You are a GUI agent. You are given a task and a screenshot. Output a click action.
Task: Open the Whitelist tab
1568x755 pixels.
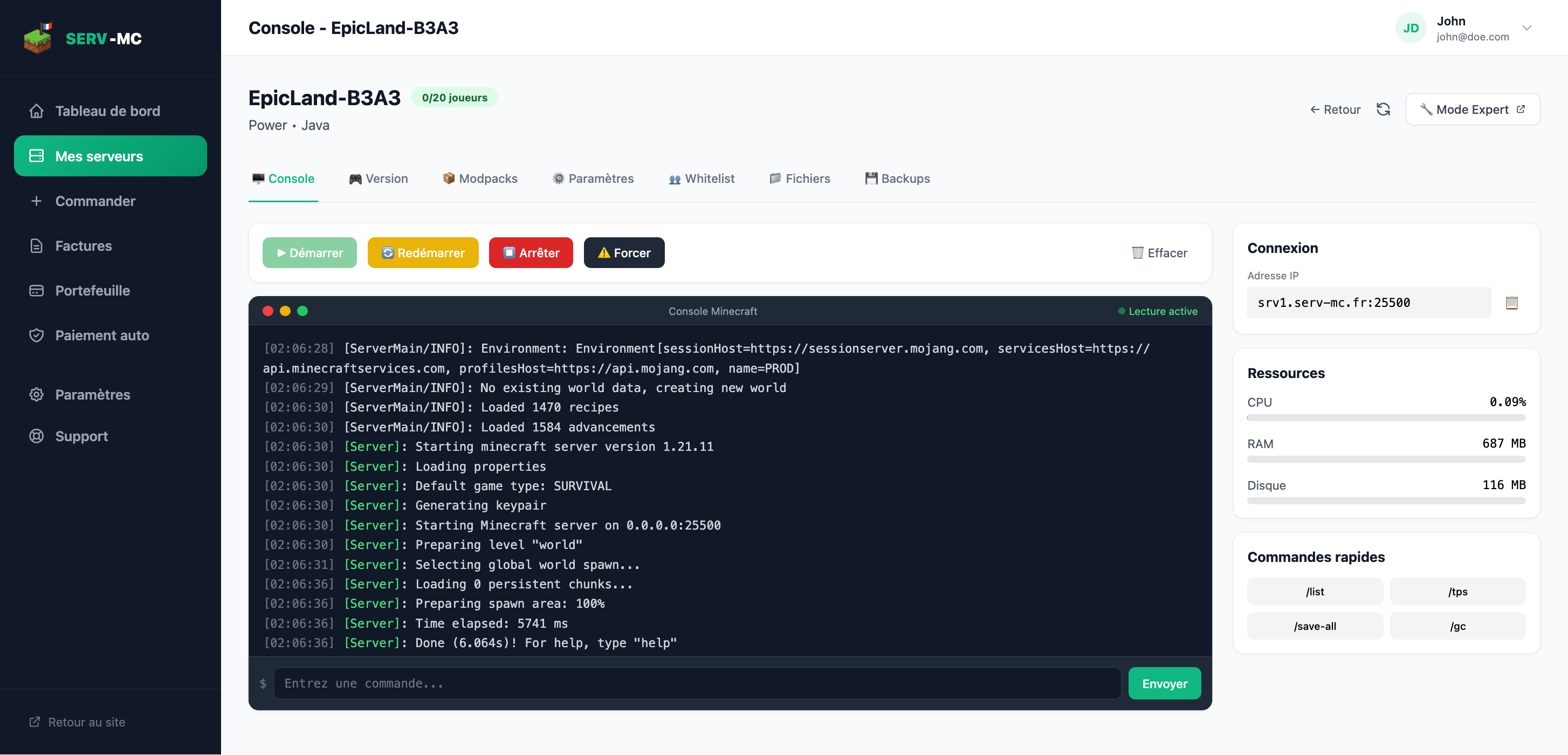coord(701,179)
